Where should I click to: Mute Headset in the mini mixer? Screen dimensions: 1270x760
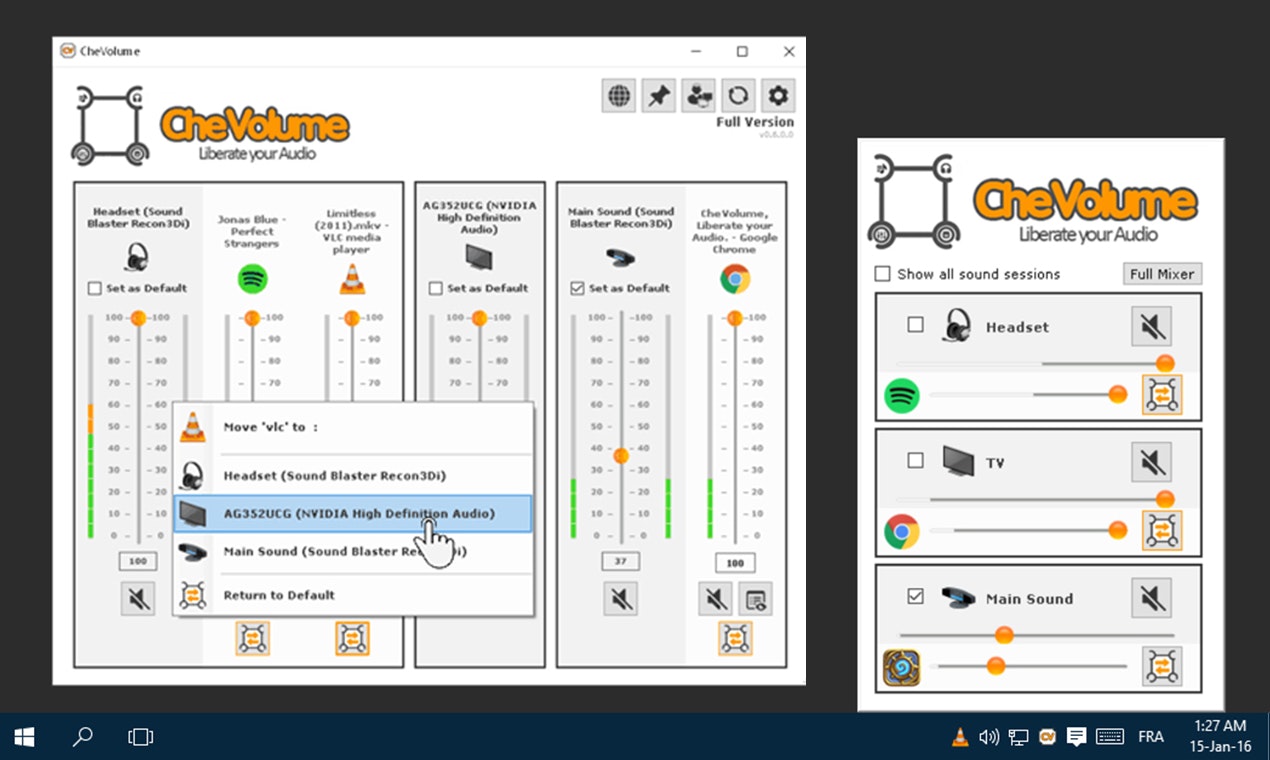point(1152,327)
